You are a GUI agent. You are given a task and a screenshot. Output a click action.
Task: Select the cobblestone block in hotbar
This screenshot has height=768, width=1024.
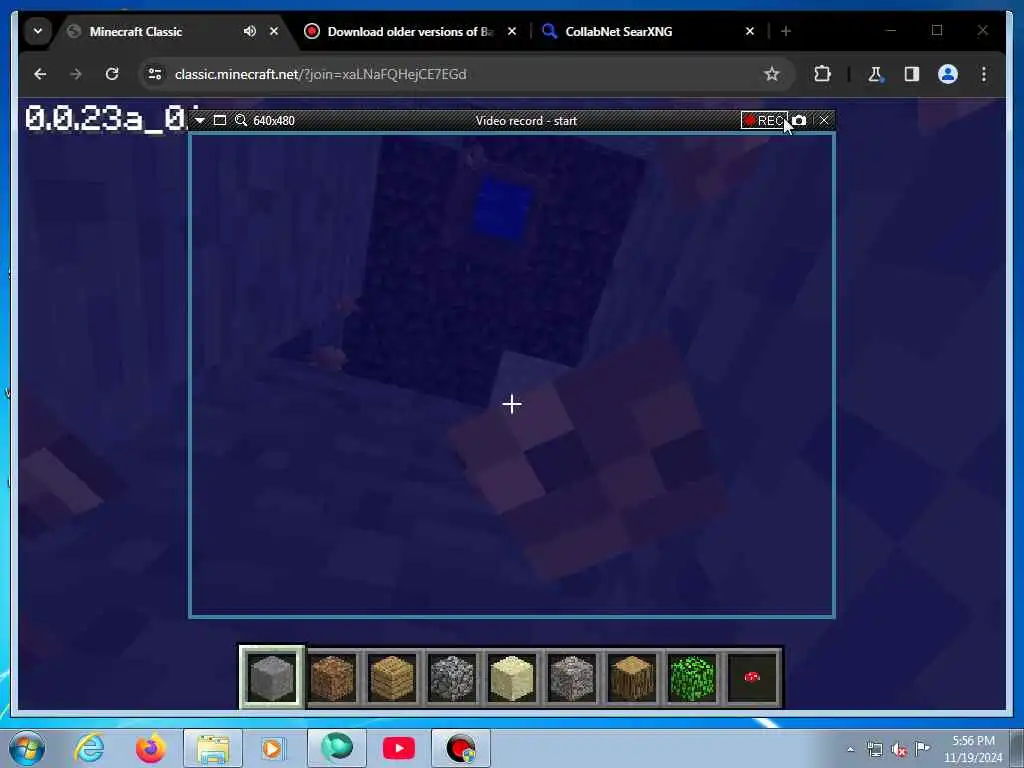click(452, 677)
